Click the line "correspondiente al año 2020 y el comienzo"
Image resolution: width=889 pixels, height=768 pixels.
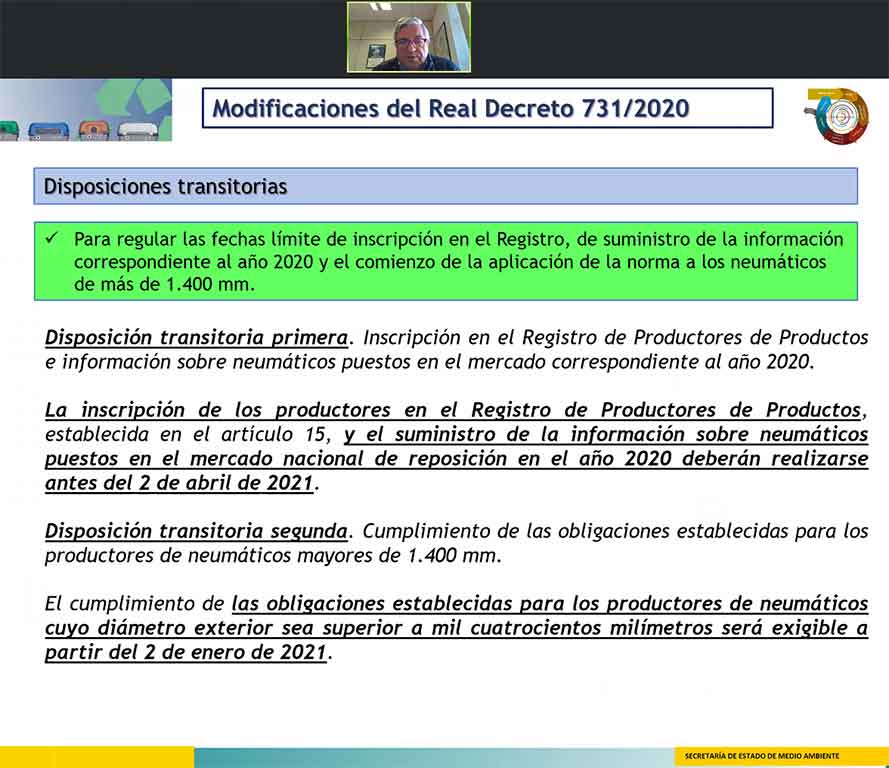pyautogui.click(x=450, y=262)
